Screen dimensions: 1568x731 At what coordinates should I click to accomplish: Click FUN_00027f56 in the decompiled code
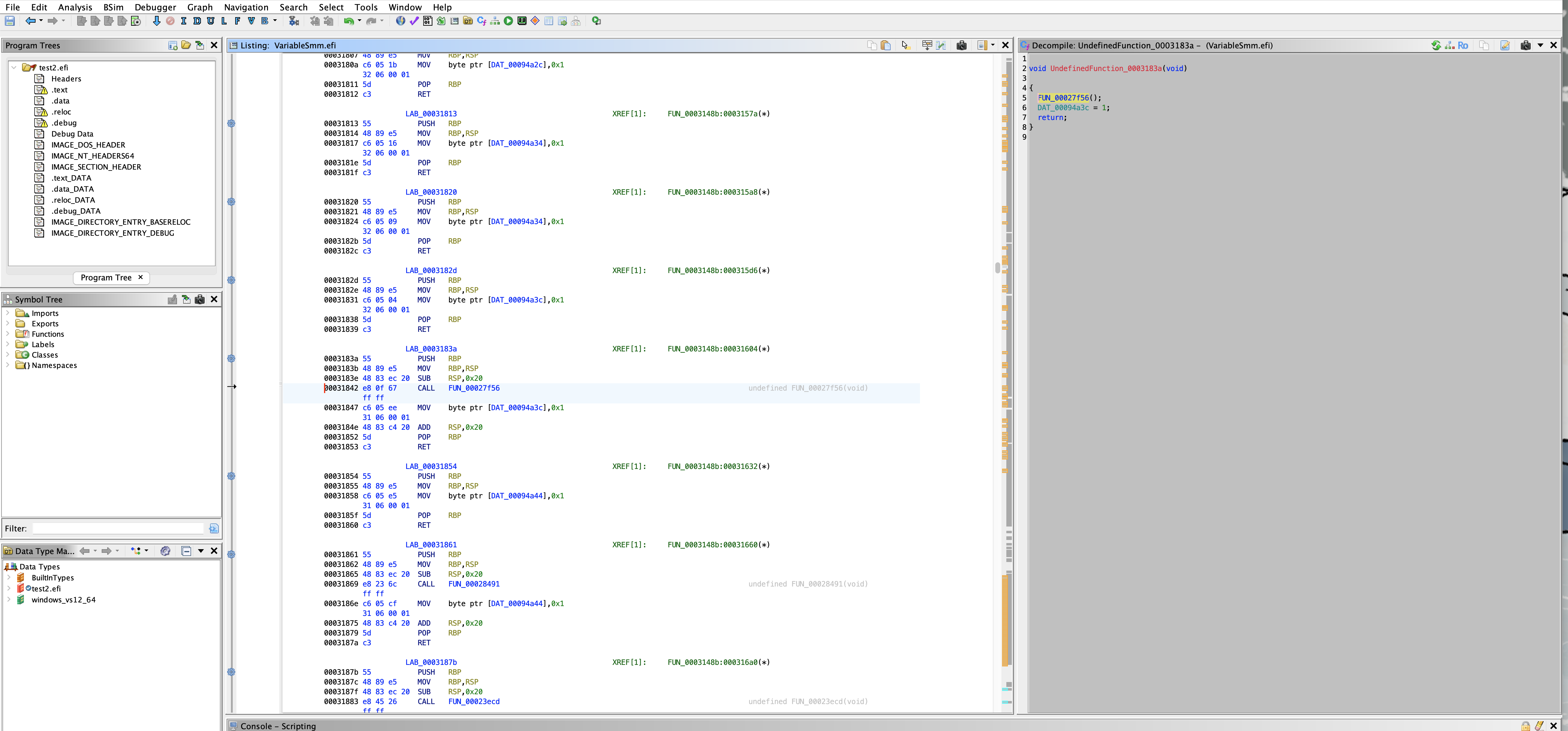point(1063,98)
